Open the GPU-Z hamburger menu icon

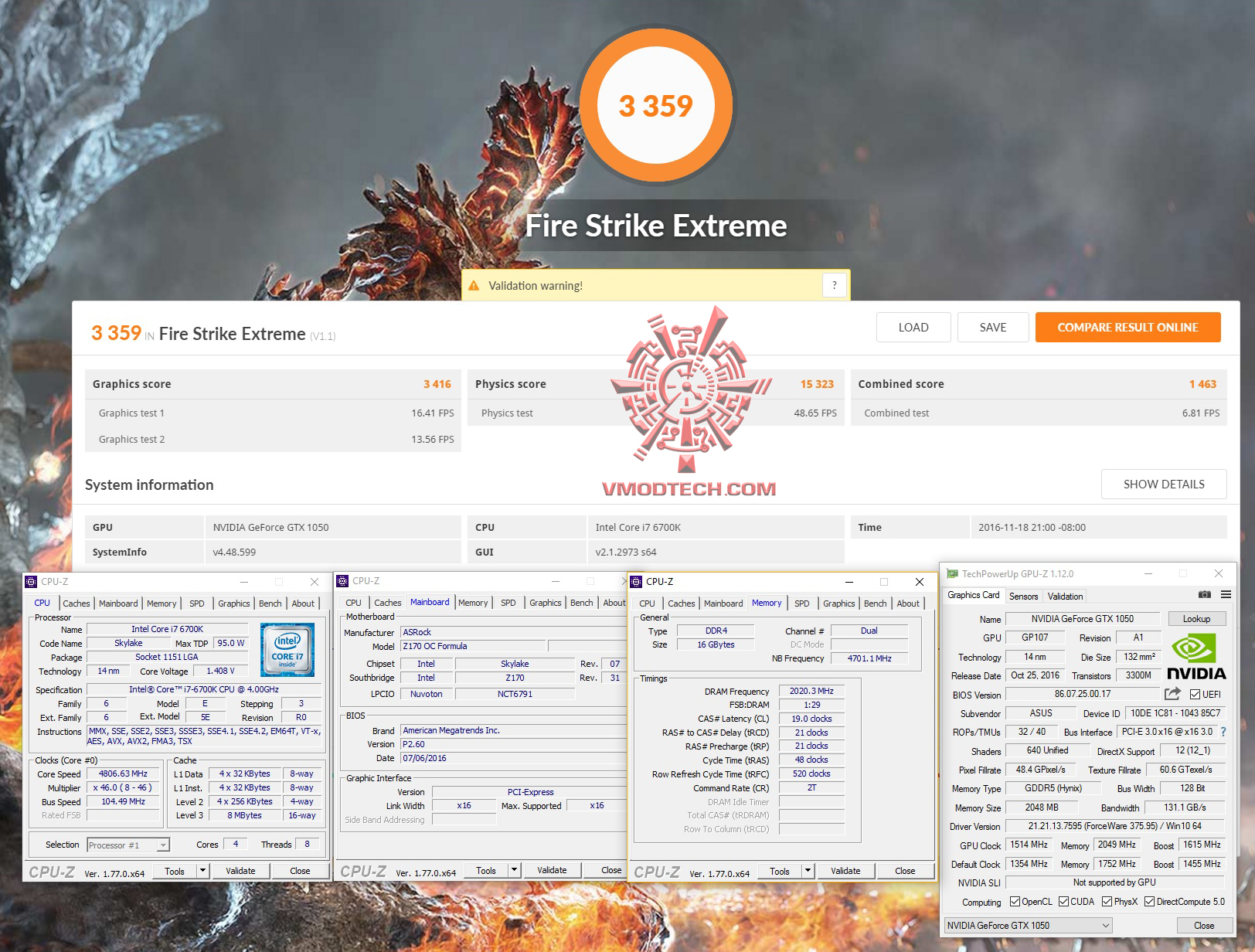click(x=1226, y=595)
